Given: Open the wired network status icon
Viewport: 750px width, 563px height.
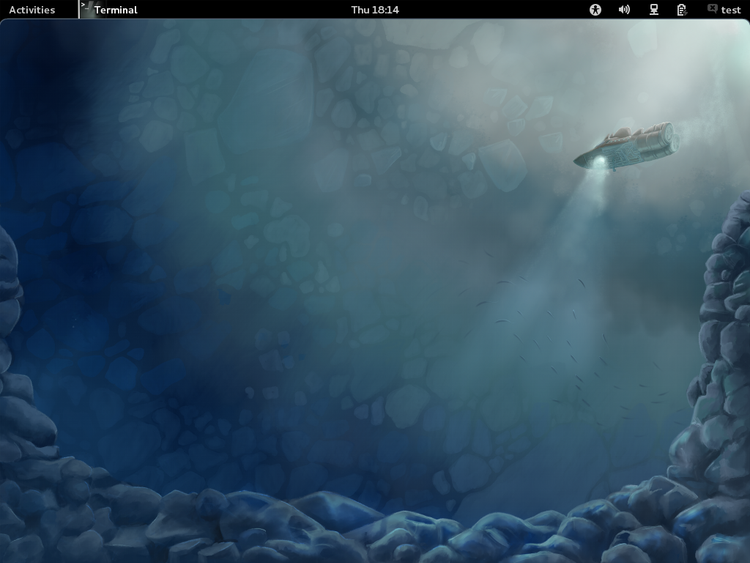Looking at the screenshot, I should click(x=654, y=10).
